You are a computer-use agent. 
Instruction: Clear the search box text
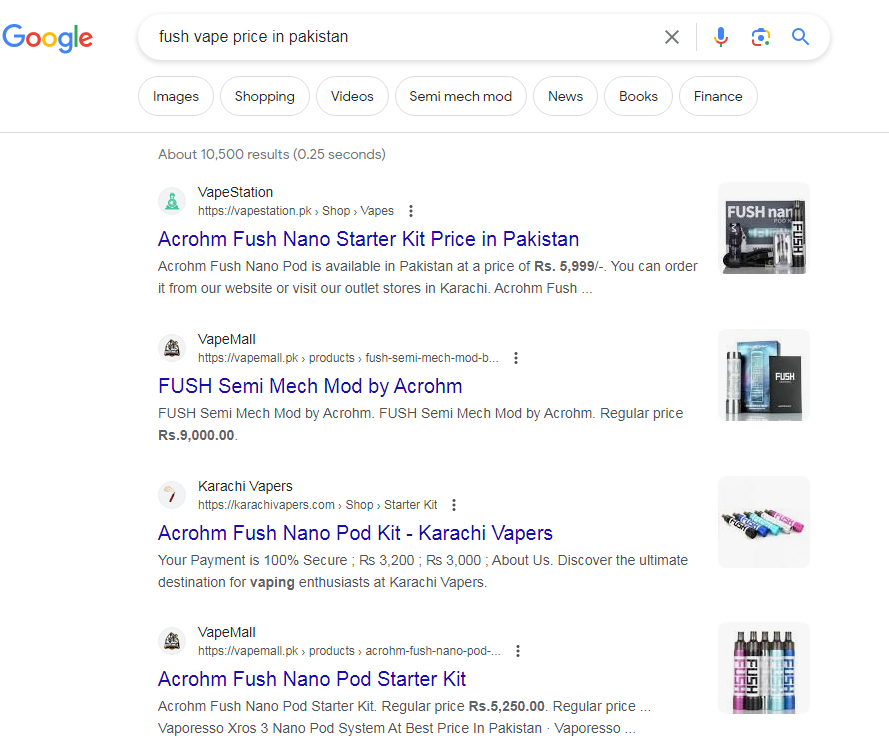point(672,37)
